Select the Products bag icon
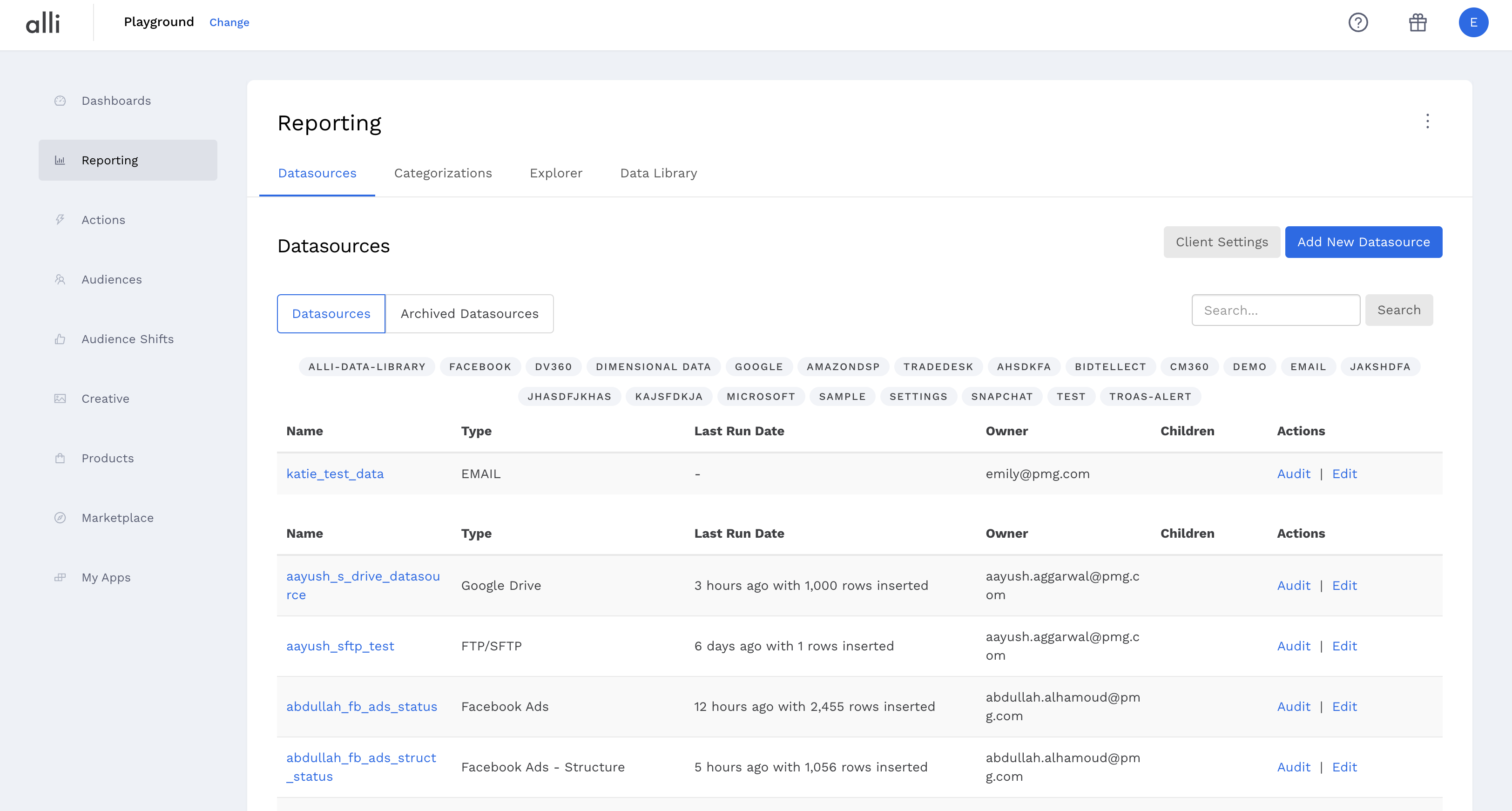The image size is (1512, 811). [61, 458]
